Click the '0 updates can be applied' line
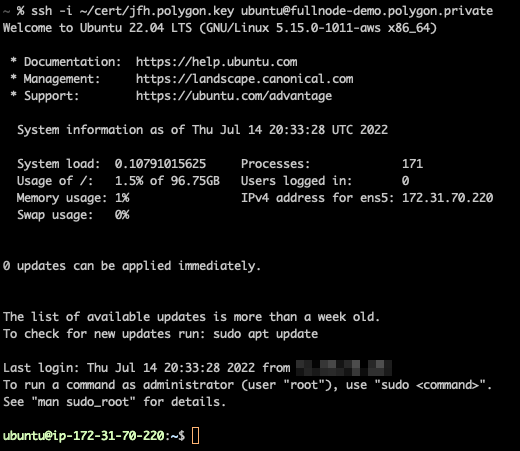 [132, 266]
